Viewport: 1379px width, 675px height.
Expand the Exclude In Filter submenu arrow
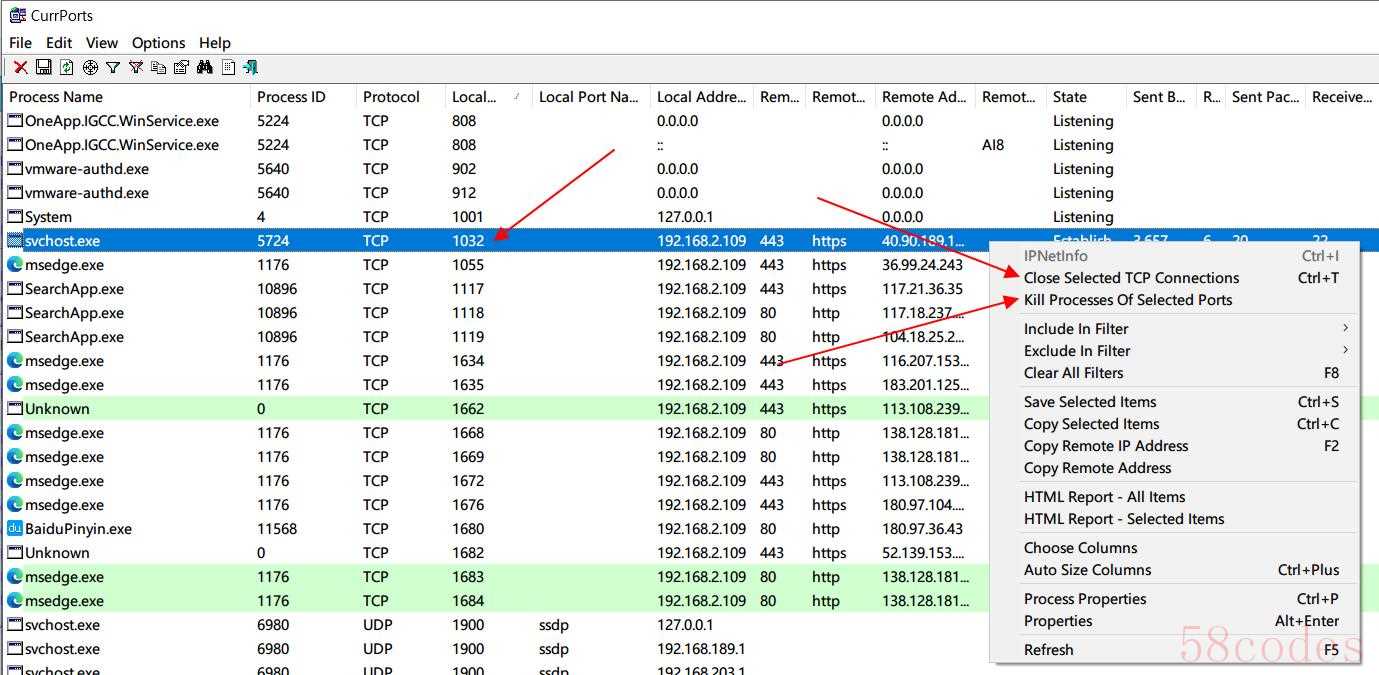point(1345,350)
